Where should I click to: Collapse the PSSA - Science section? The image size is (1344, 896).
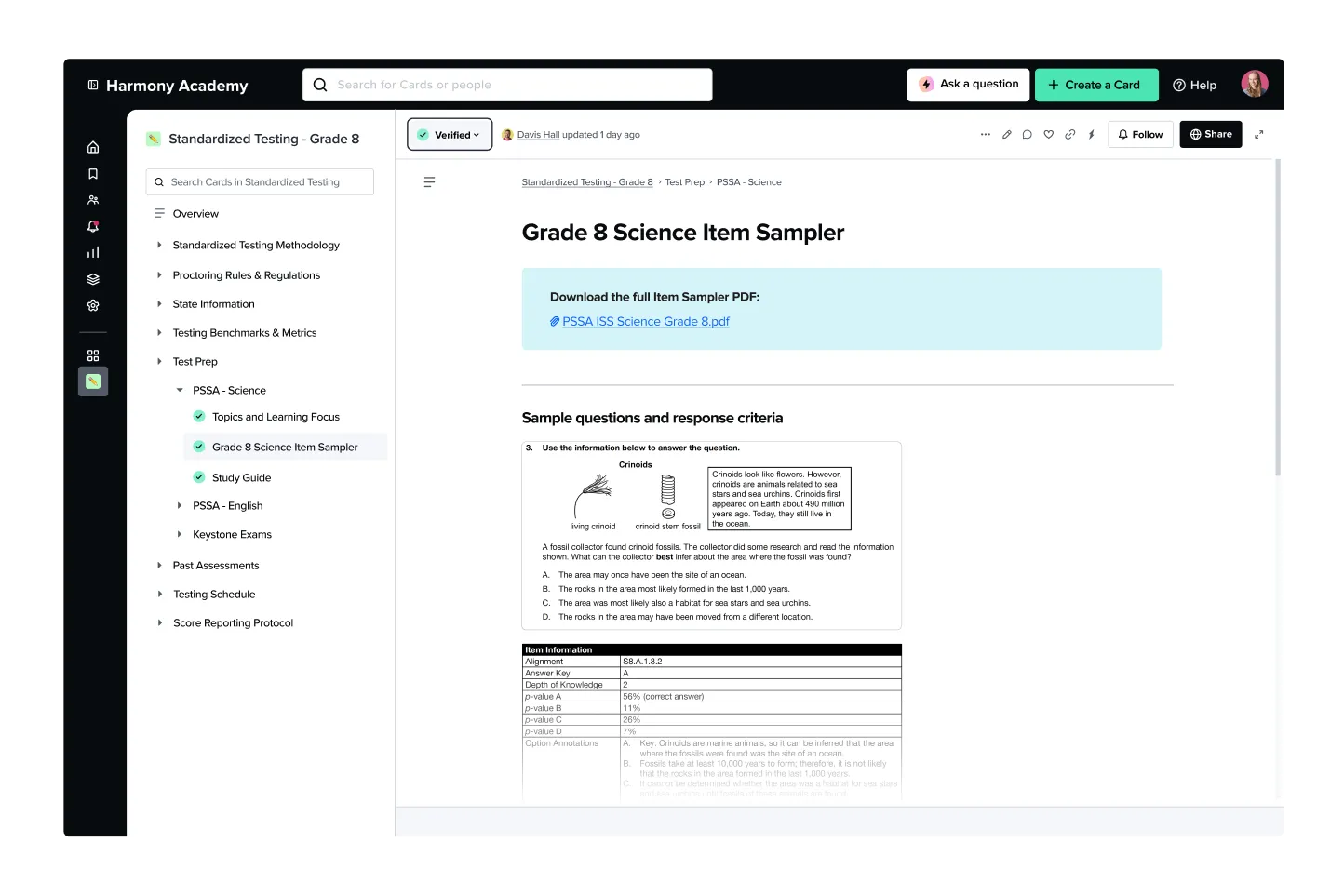pyautogui.click(x=179, y=390)
